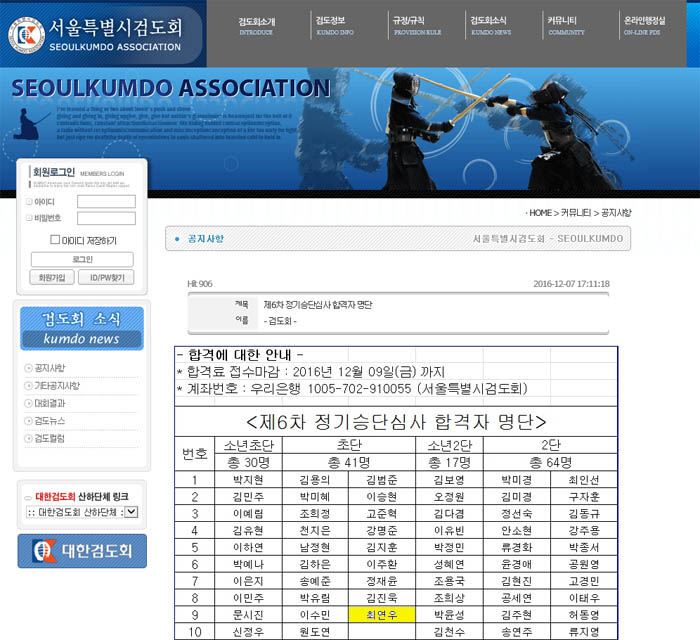Click the 합격료 접수마감 deadline line
The height and width of the screenshot is (640, 700).
tap(311, 372)
